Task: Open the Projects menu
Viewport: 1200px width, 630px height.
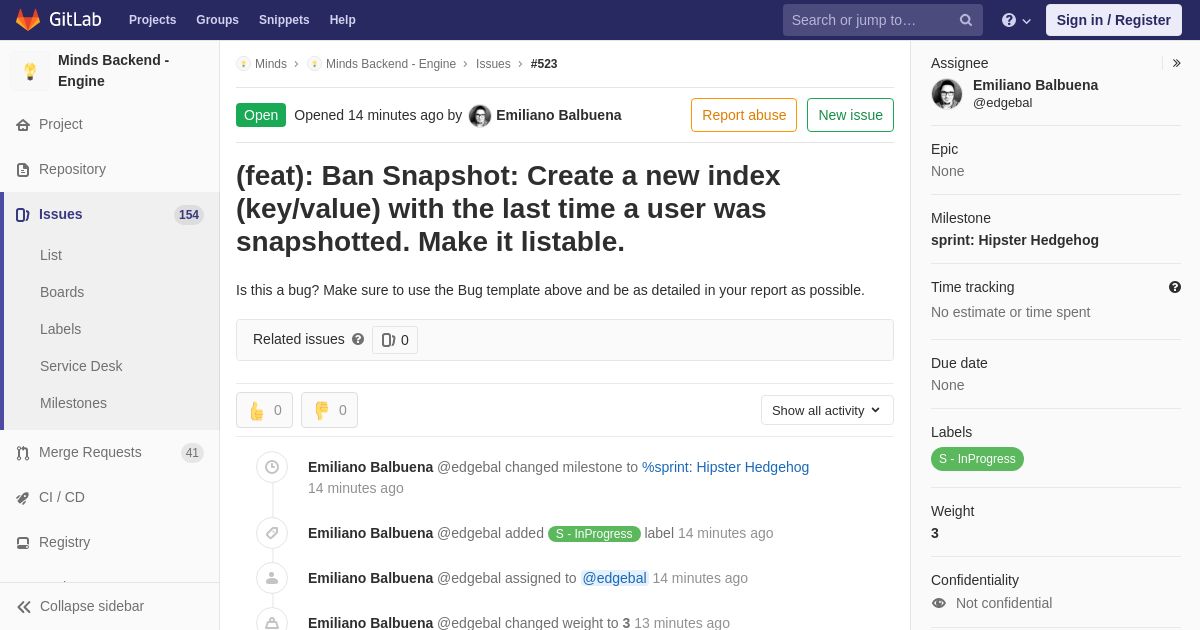Action: click(x=152, y=20)
